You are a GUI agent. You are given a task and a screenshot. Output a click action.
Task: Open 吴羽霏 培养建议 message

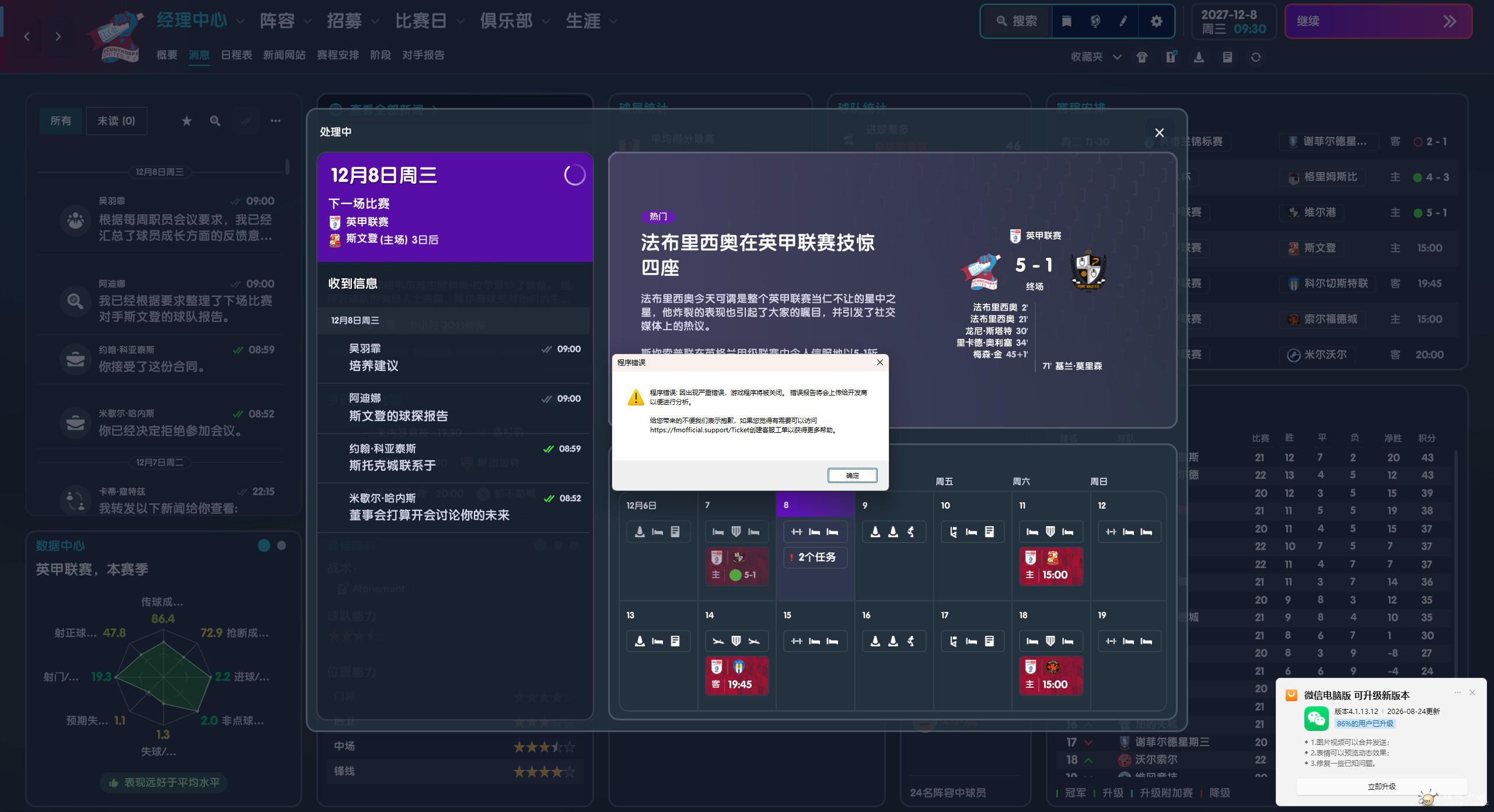coord(454,358)
